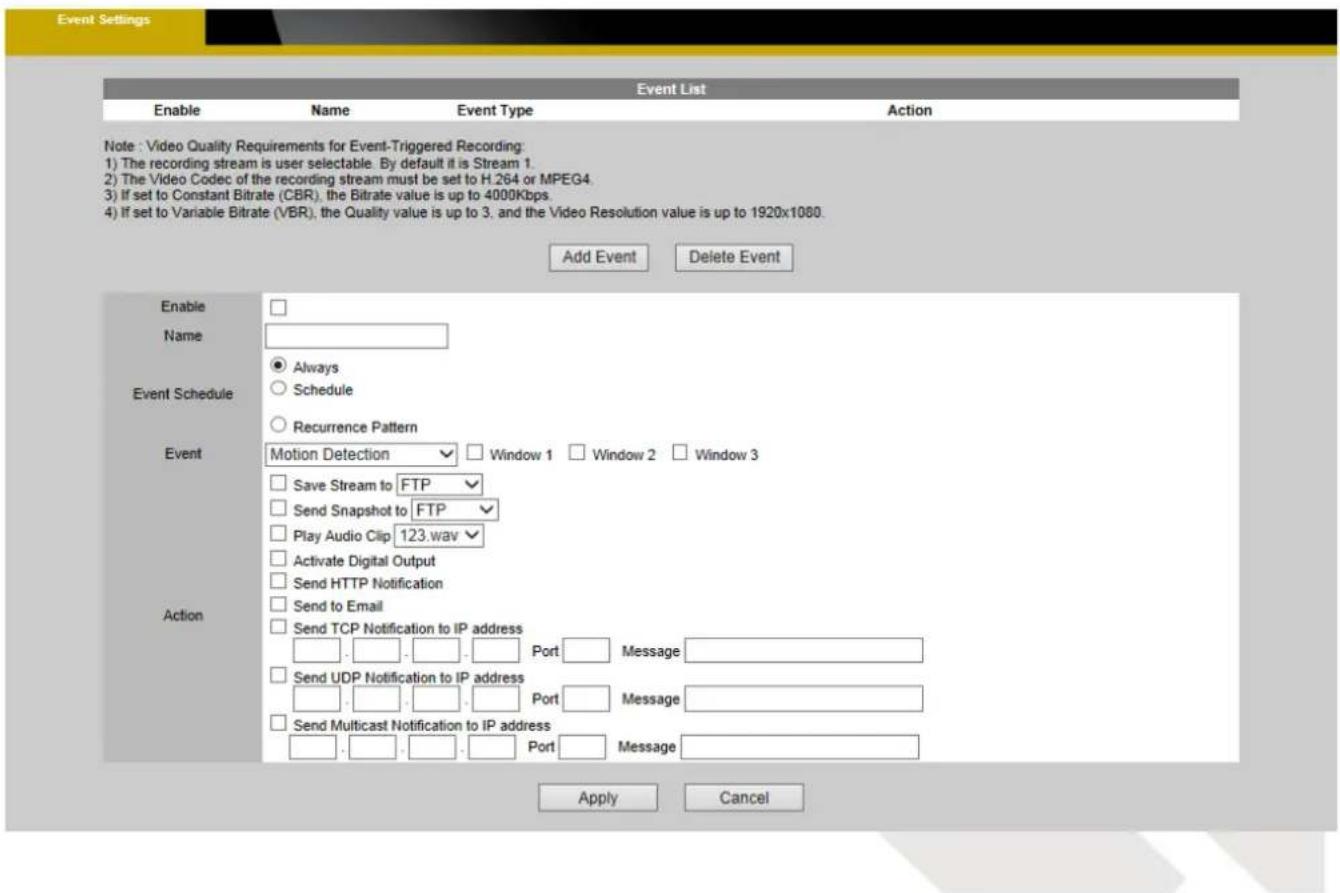
Task: Cancel the event settings changes
Action: [744, 798]
